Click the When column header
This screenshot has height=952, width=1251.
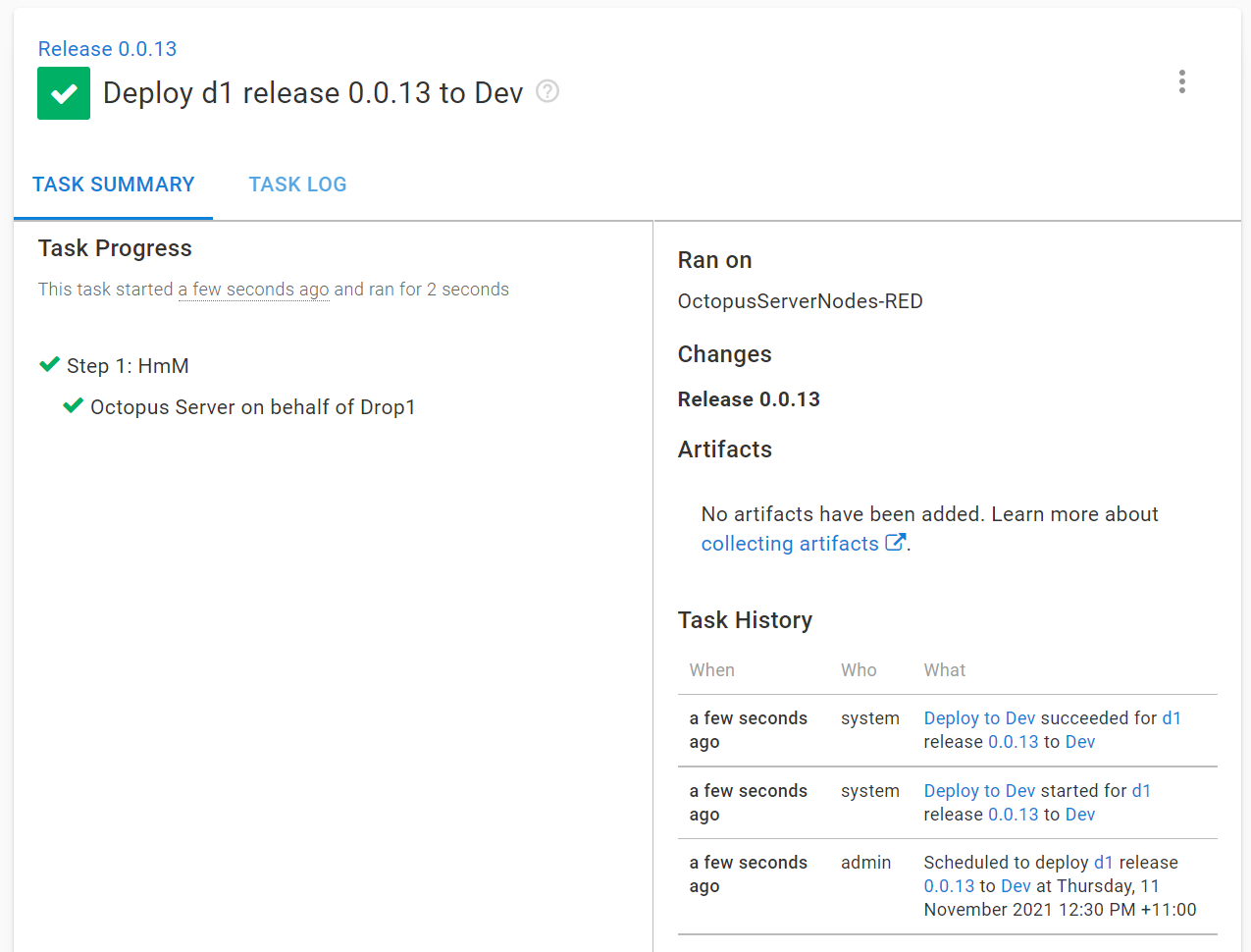coord(712,670)
